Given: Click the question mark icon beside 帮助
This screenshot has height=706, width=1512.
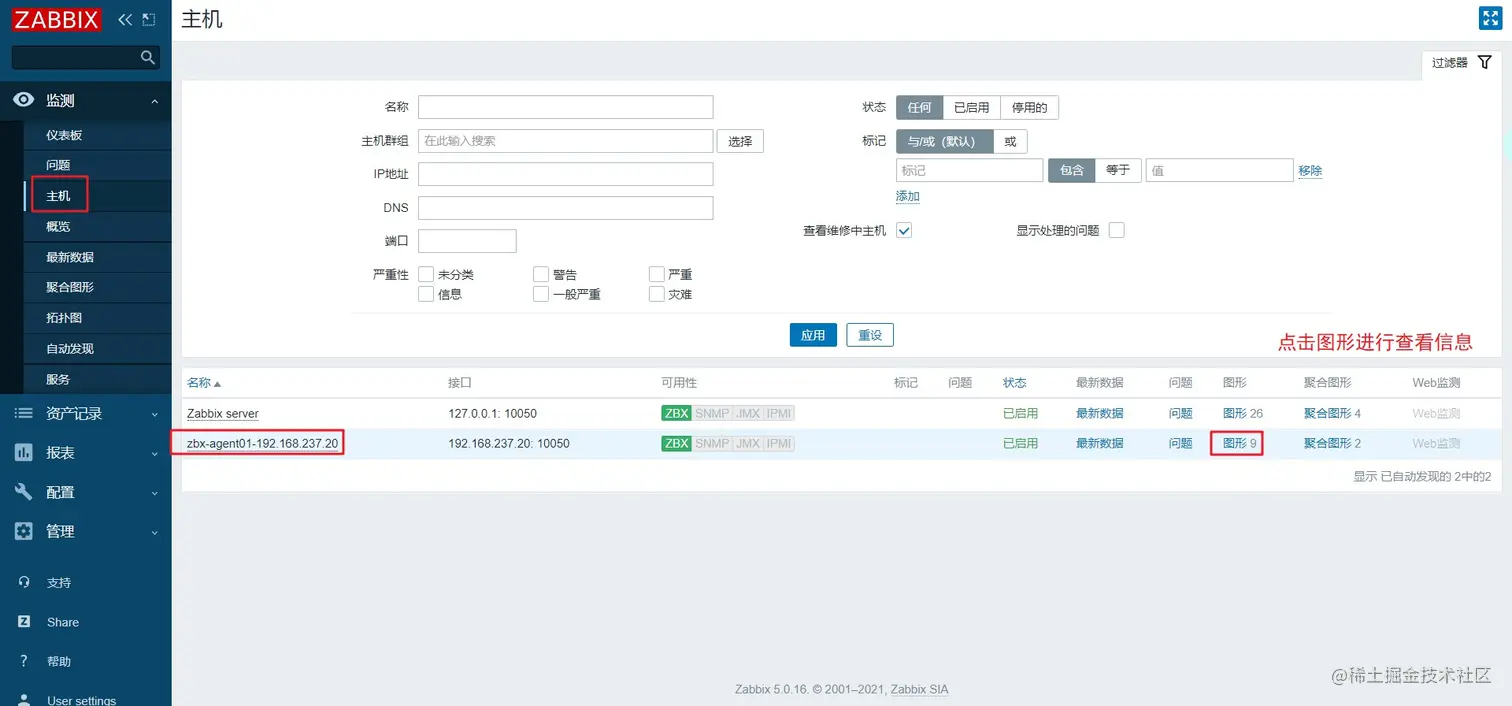Looking at the screenshot, I should (24, 661).
